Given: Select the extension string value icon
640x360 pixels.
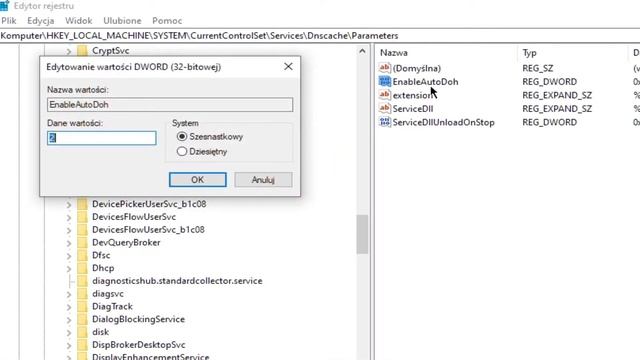Looking at the screenshot, I should coord(384,95).
